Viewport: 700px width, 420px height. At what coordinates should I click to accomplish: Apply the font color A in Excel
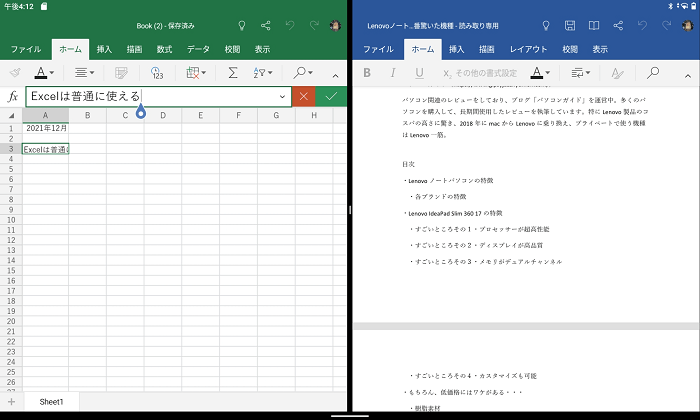coord(41,72)
